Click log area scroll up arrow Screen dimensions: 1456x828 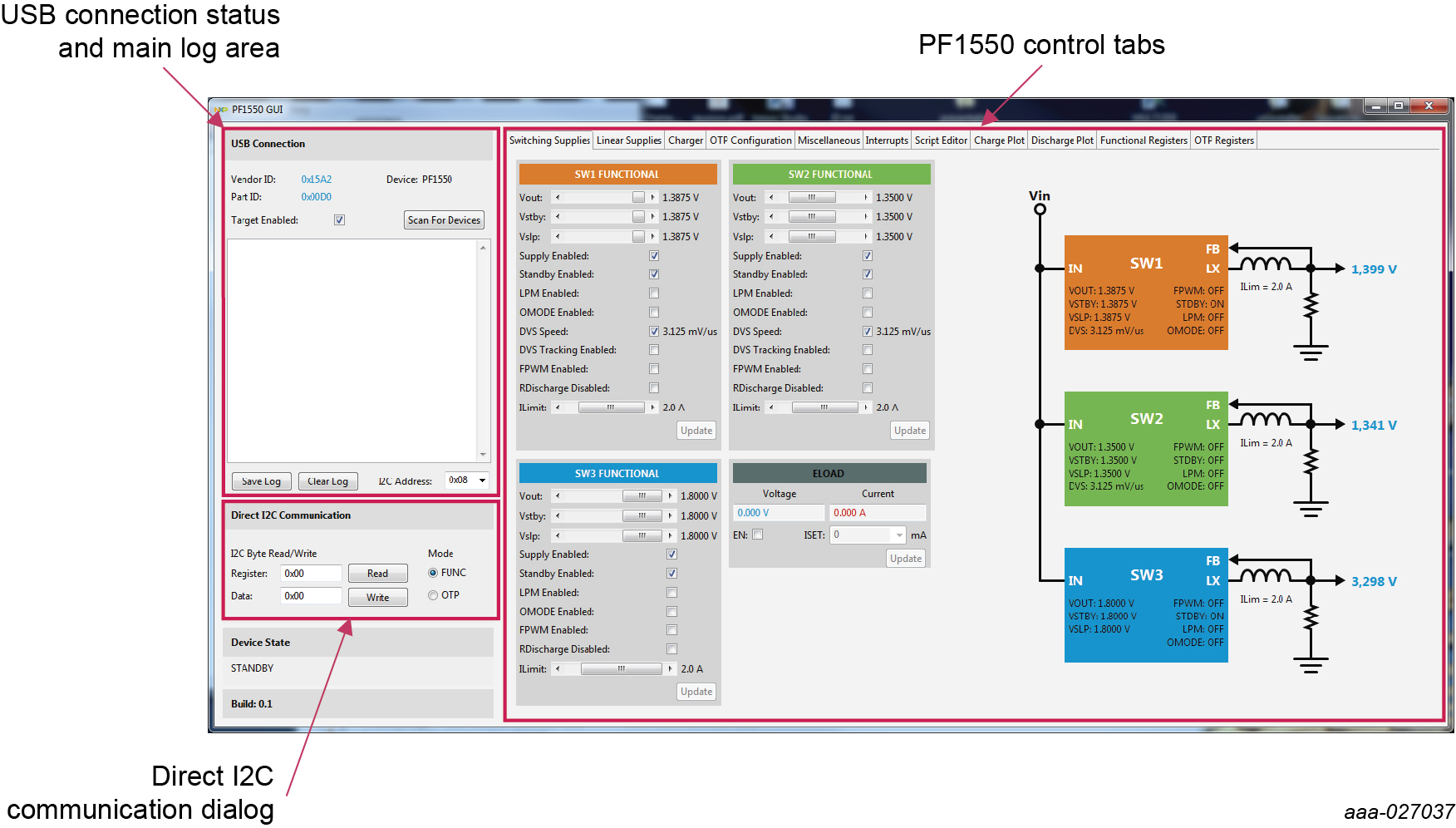tap(483, 248)
